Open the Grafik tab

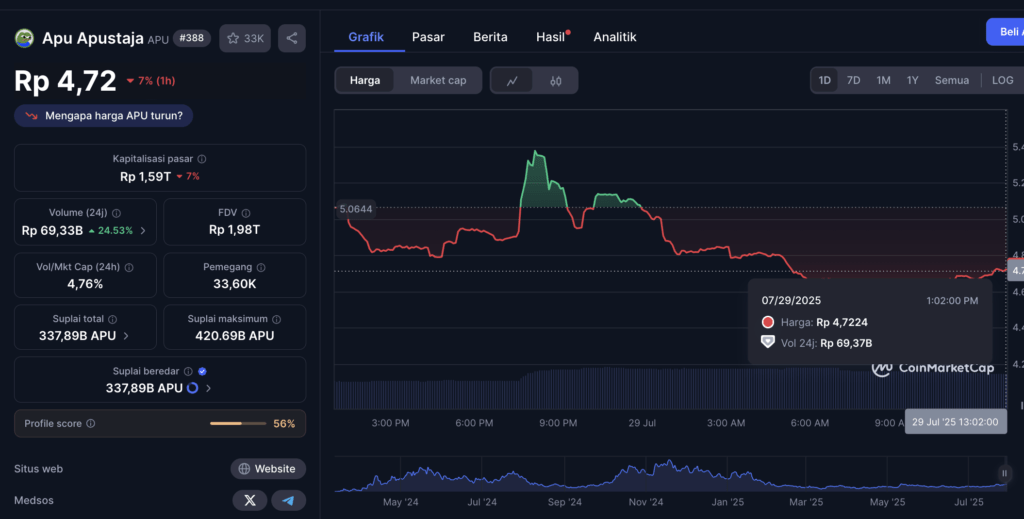coord(366,37)
